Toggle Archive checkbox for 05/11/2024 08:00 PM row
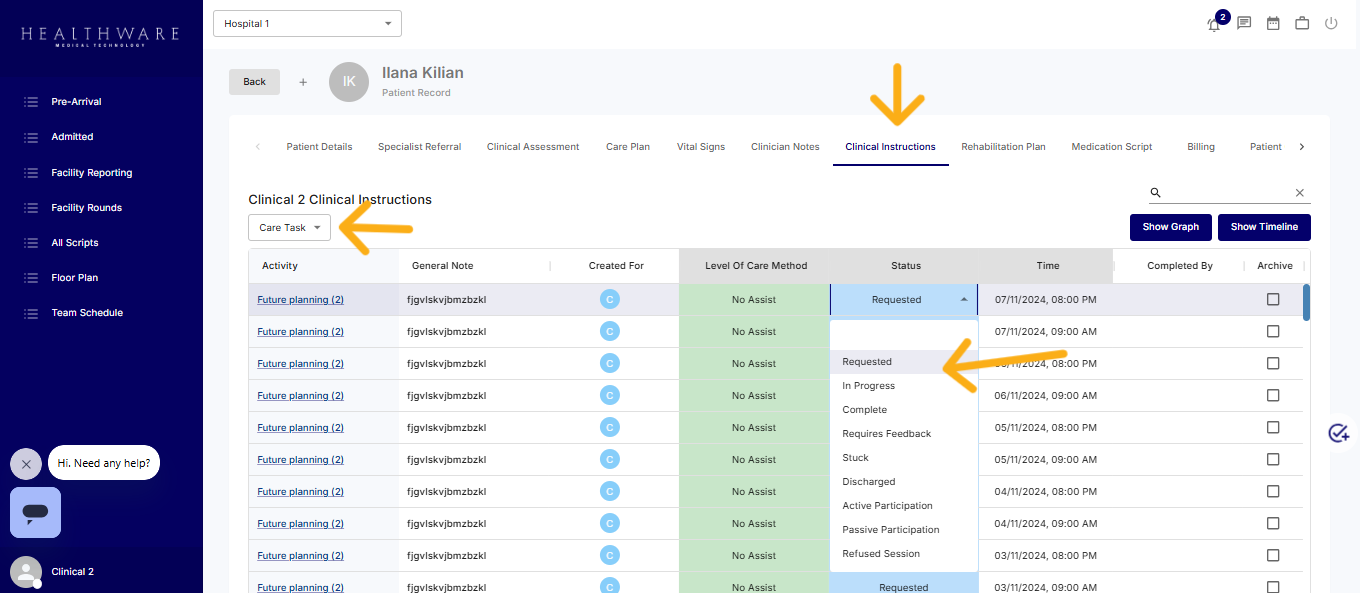This screenshot has width=1360, height=593. pos(1273,427)
